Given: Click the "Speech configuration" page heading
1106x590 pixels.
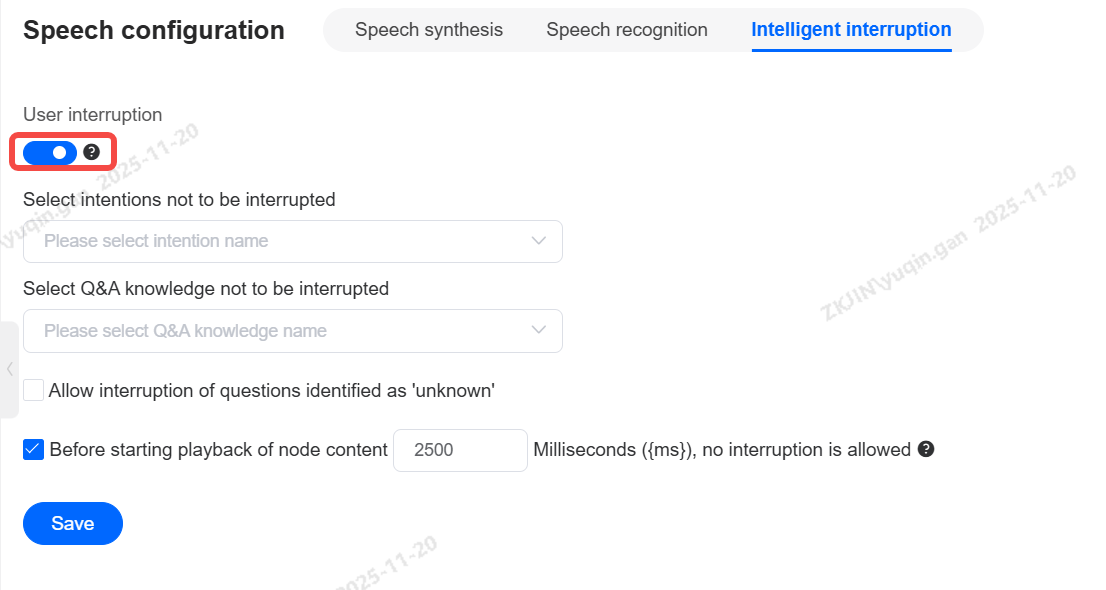Looking at the screenshot, I should (154, 30).
